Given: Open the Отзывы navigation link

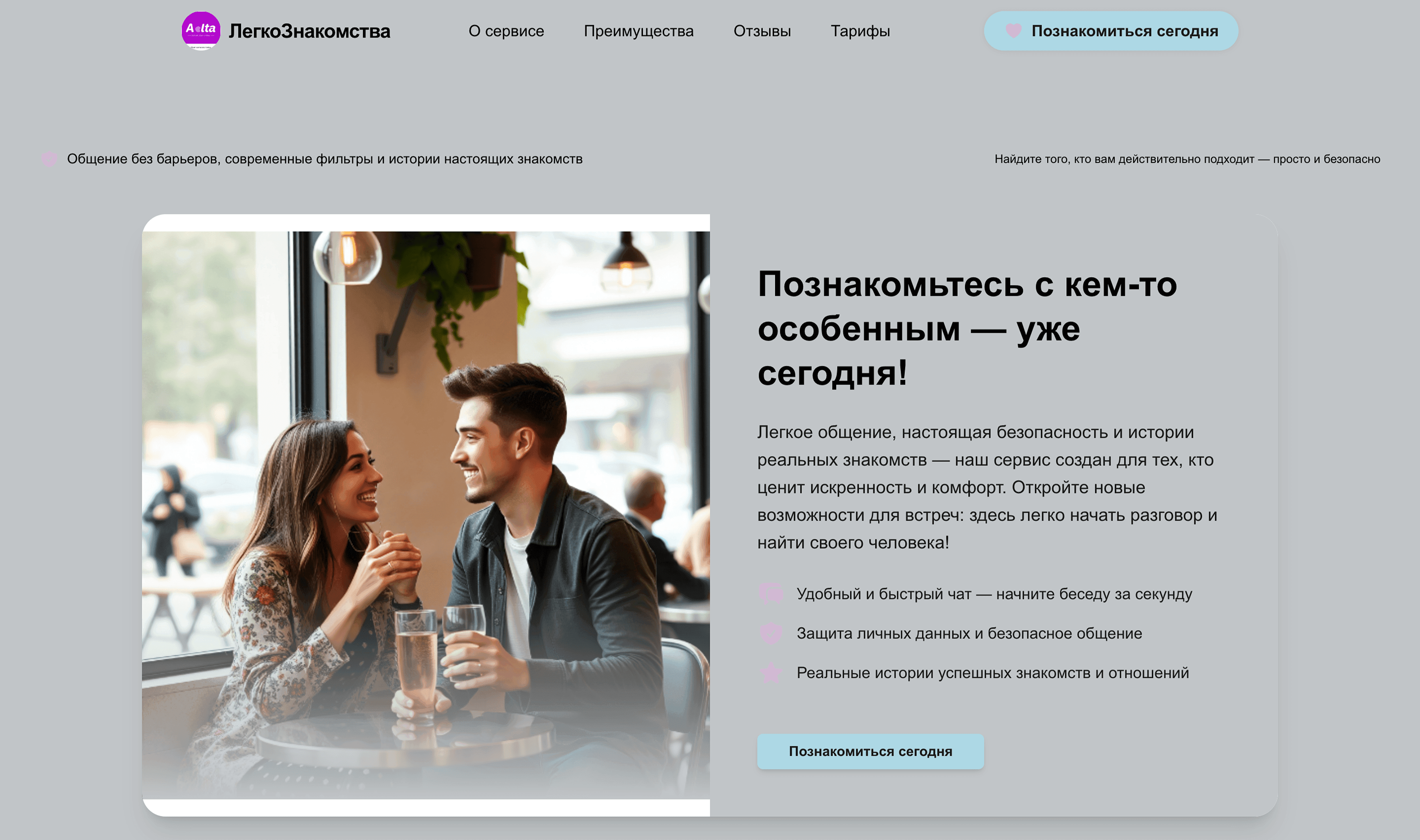Looking at the screenshot, I should point(762,31).
